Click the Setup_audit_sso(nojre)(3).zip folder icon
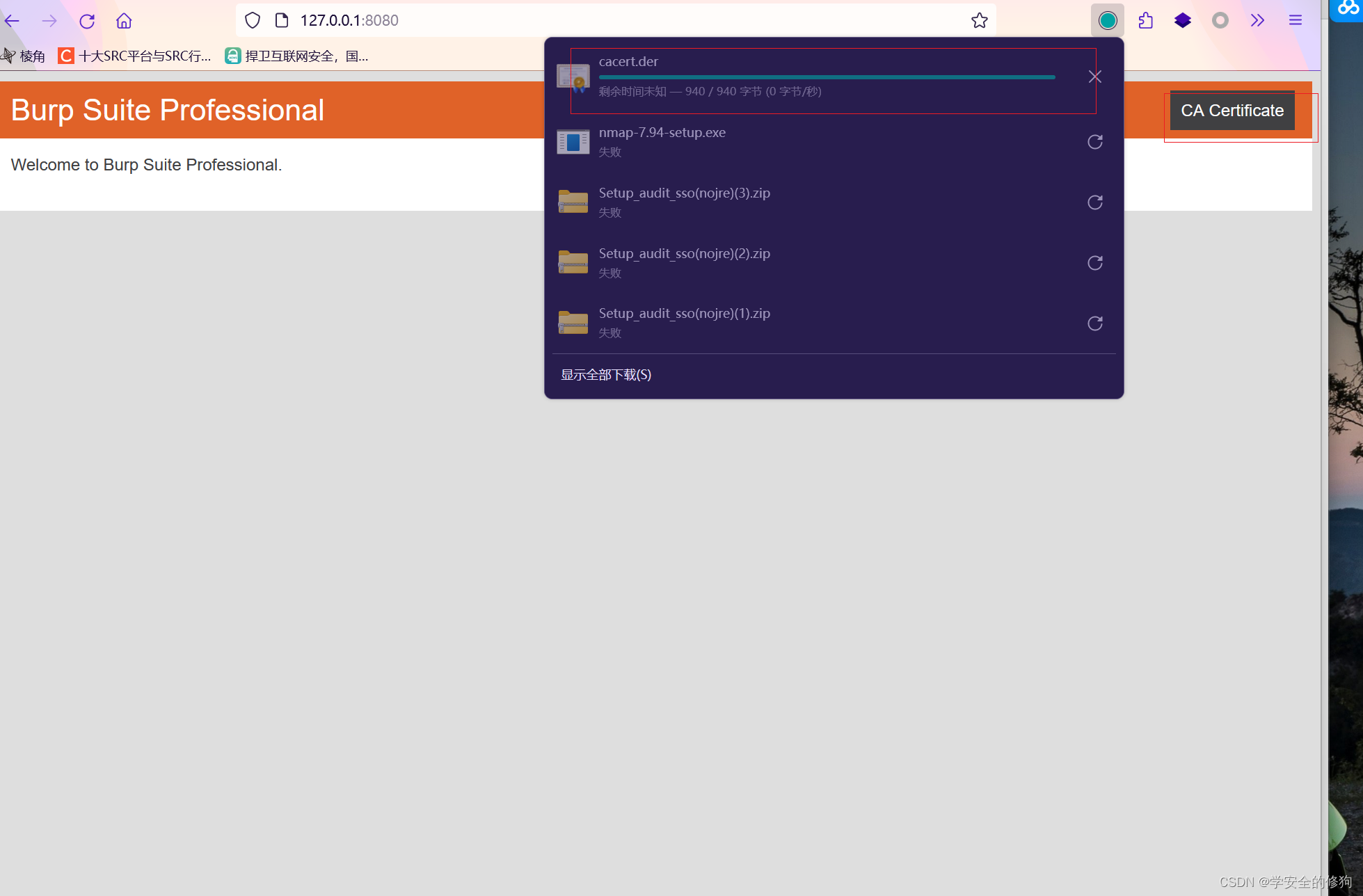 pos(573,202)
